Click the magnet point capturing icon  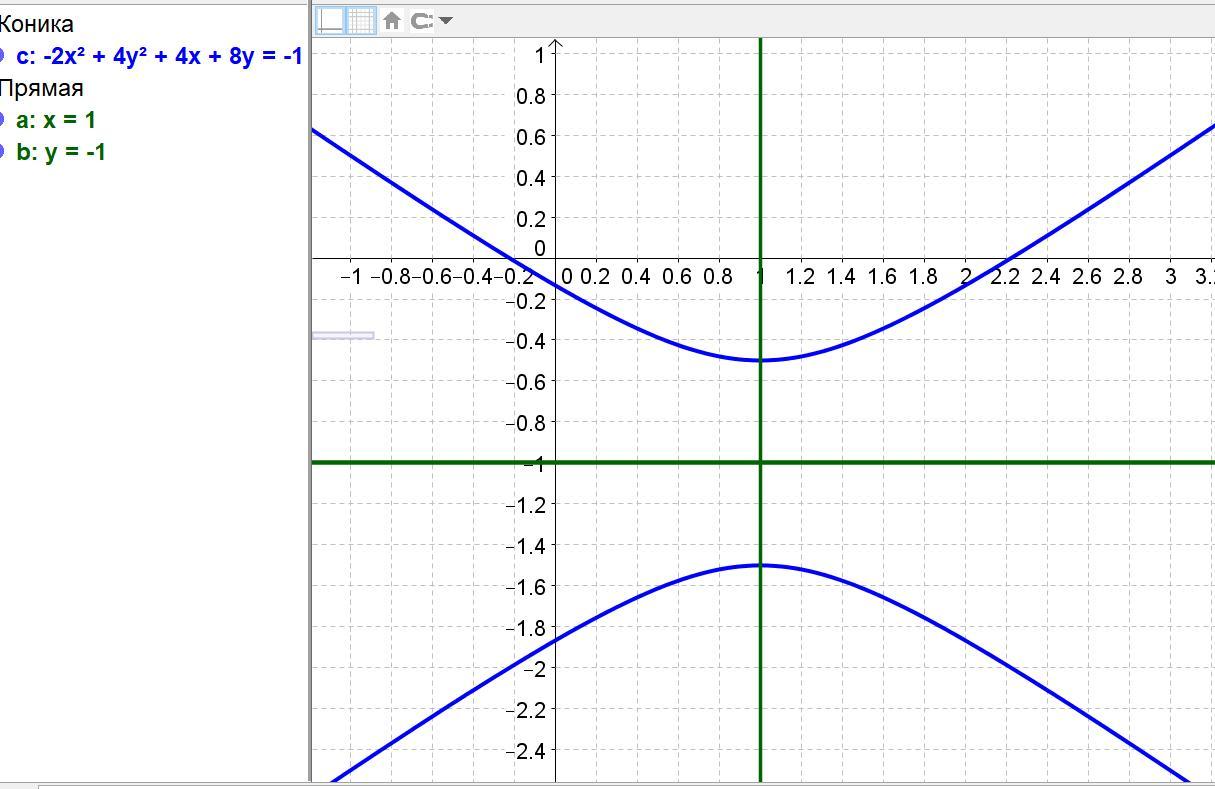coord(423,20)
